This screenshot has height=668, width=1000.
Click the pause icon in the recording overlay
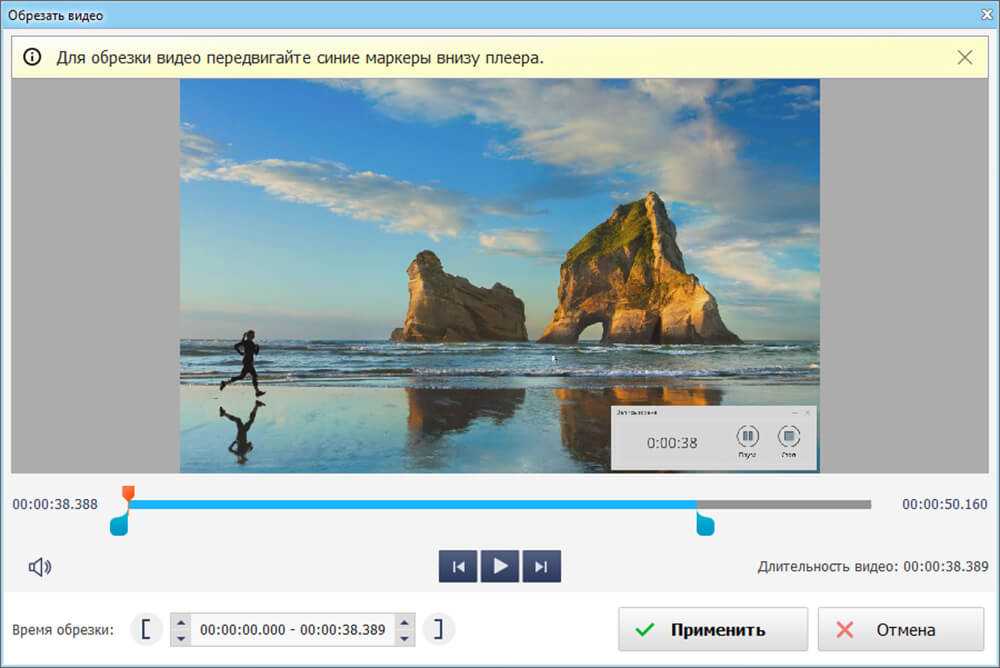[x=748, y=437]
